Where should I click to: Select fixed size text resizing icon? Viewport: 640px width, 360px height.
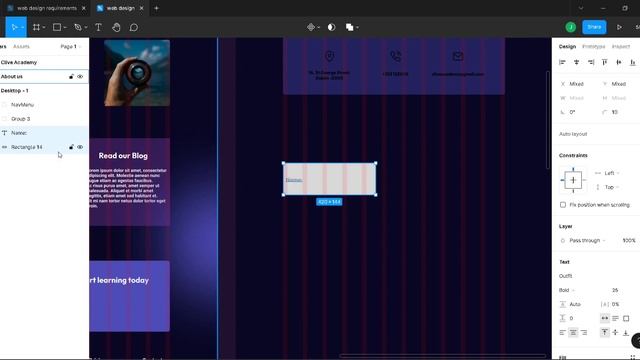(x=626, y=318)
